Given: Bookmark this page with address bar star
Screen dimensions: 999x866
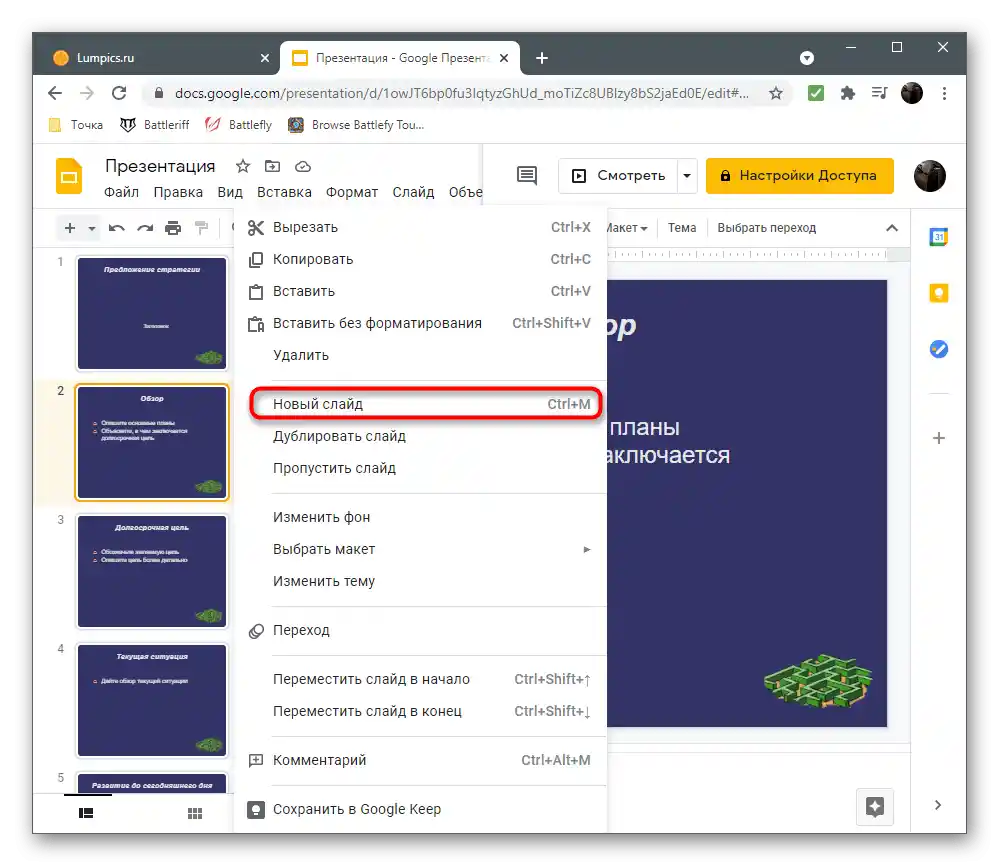Looking at the screenshot, I should point(775,94).
